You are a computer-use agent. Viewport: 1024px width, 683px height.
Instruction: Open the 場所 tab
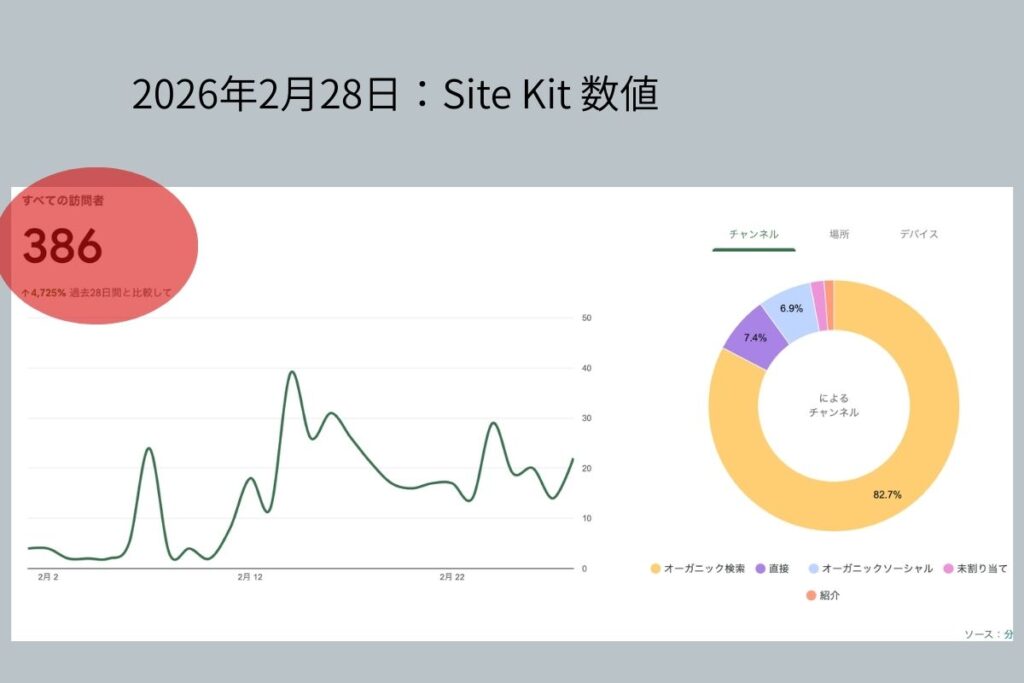(x=839, y=234)
